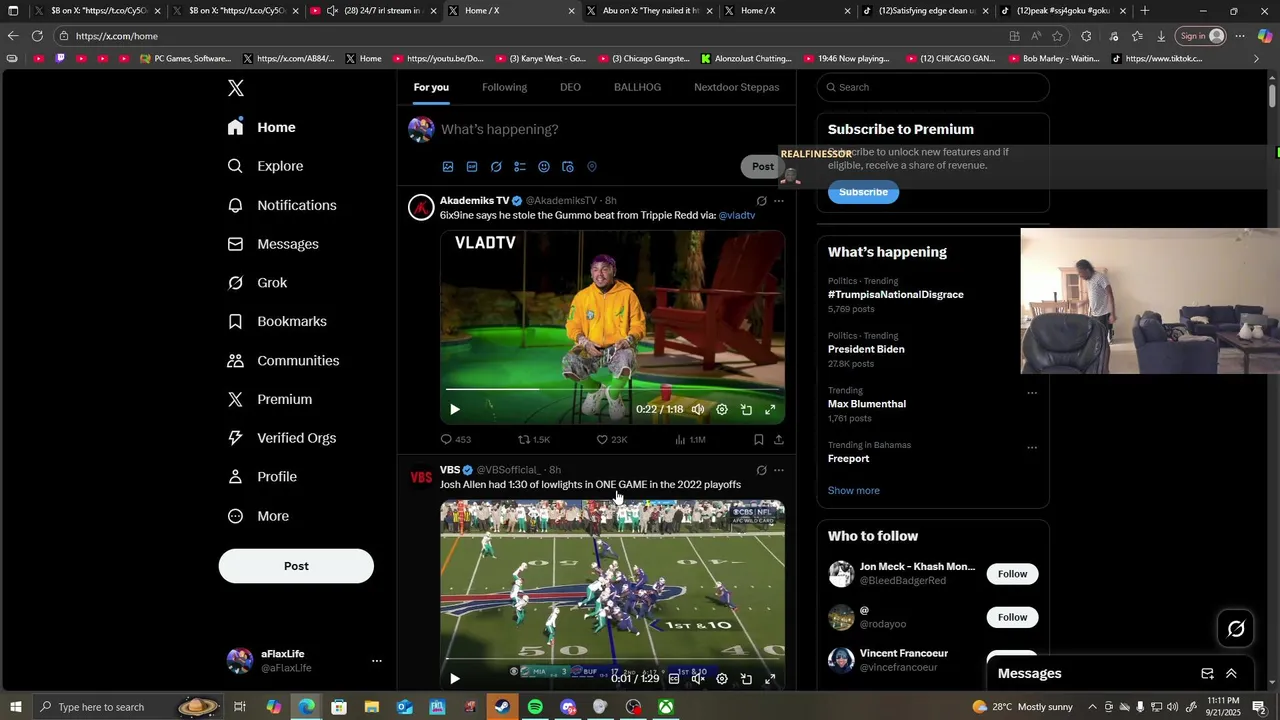Open Explore in X sidebar
This screenshot has width=1280, height=720.
pyautogui.click(x=266, y=166)
